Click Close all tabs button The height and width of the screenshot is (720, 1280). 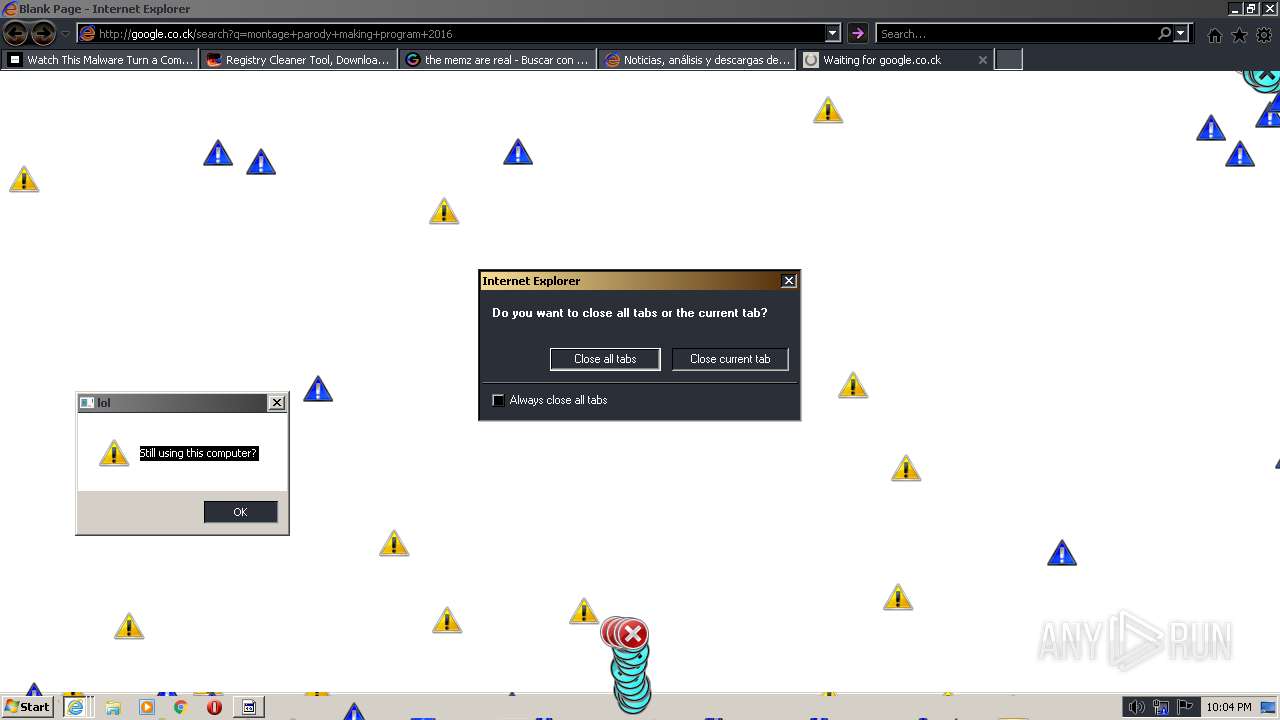coord(605,359)
